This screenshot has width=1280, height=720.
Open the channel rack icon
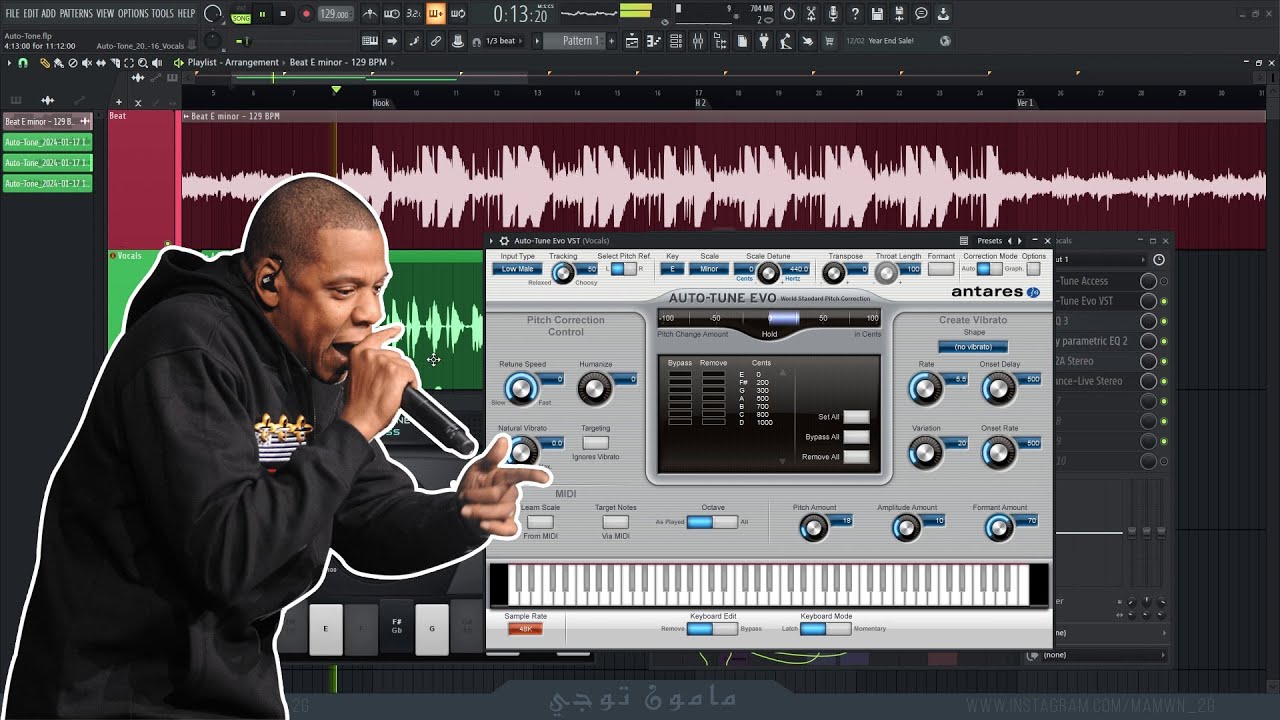click(x=676, y=41)
